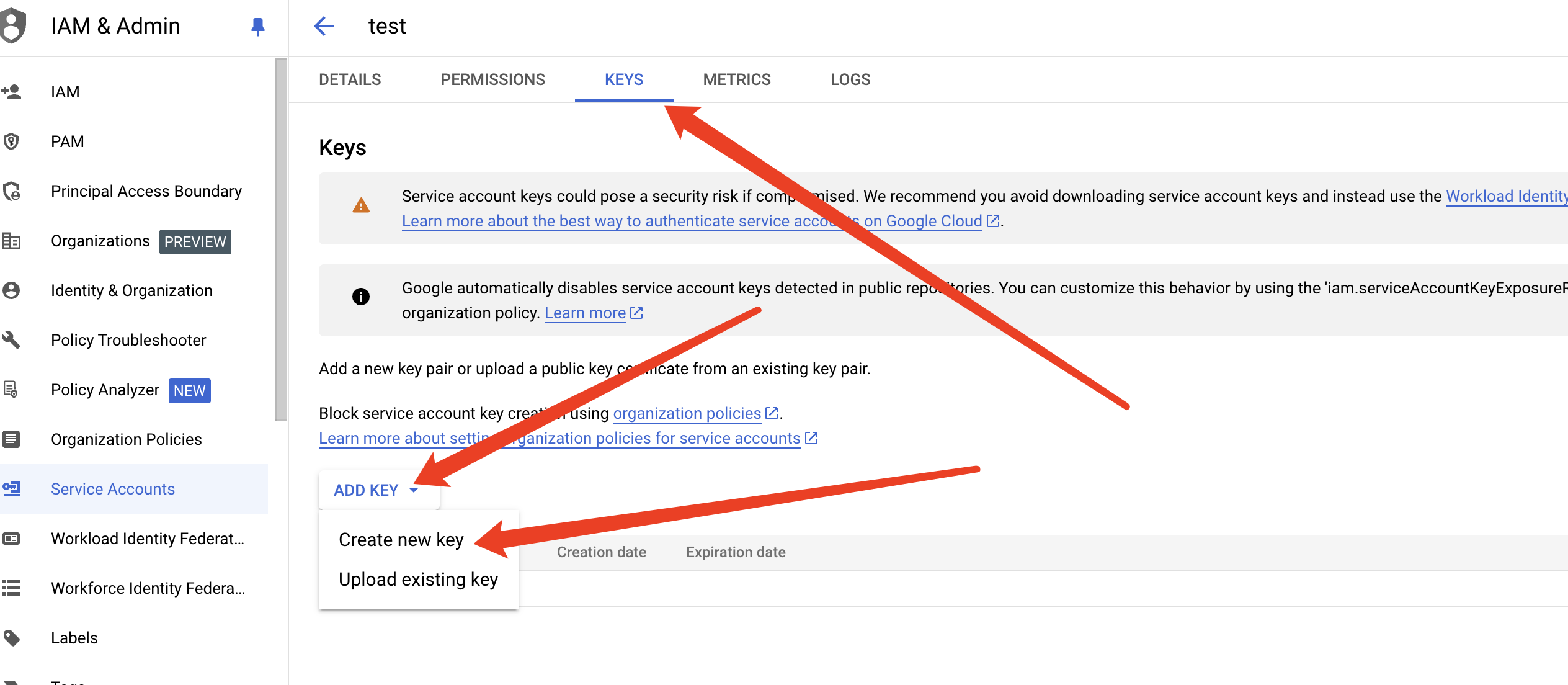Screen dimensions: 1568x685
Task: Click the Policy Troubleshooter wrench icon
Action: pyautogui.click(x=11, y=340)
